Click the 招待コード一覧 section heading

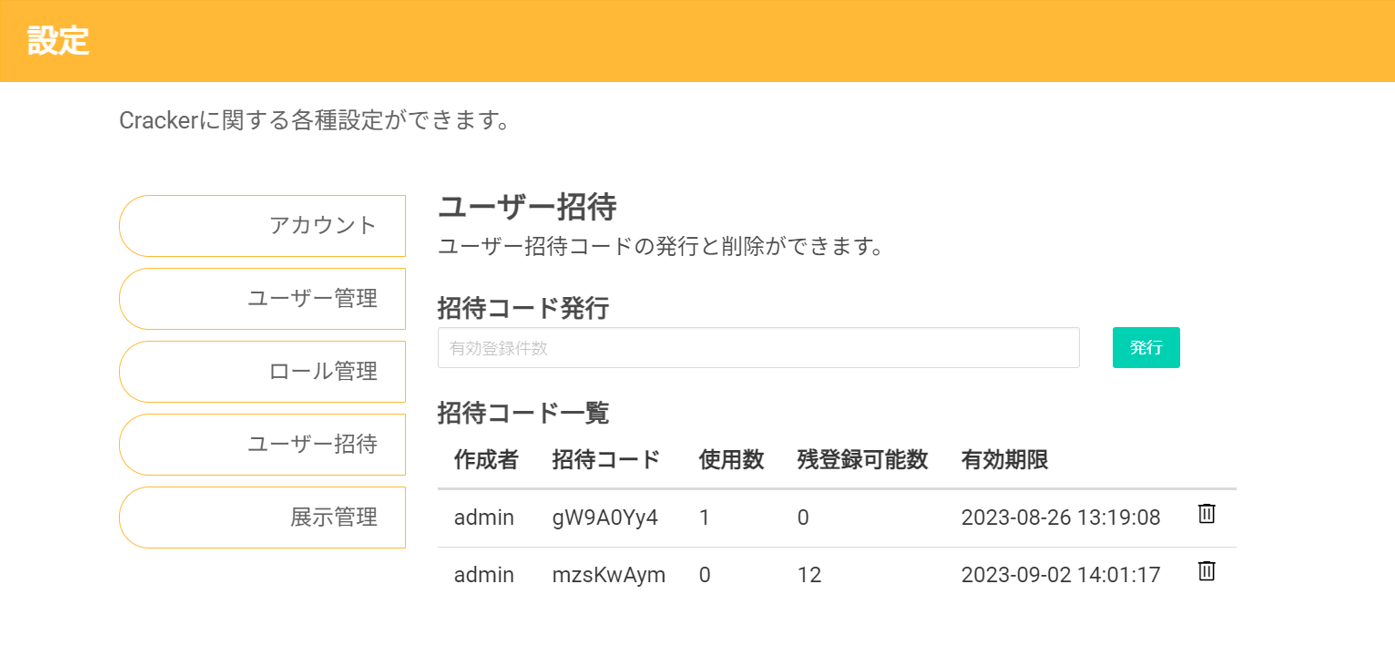(x=523, y=412)
